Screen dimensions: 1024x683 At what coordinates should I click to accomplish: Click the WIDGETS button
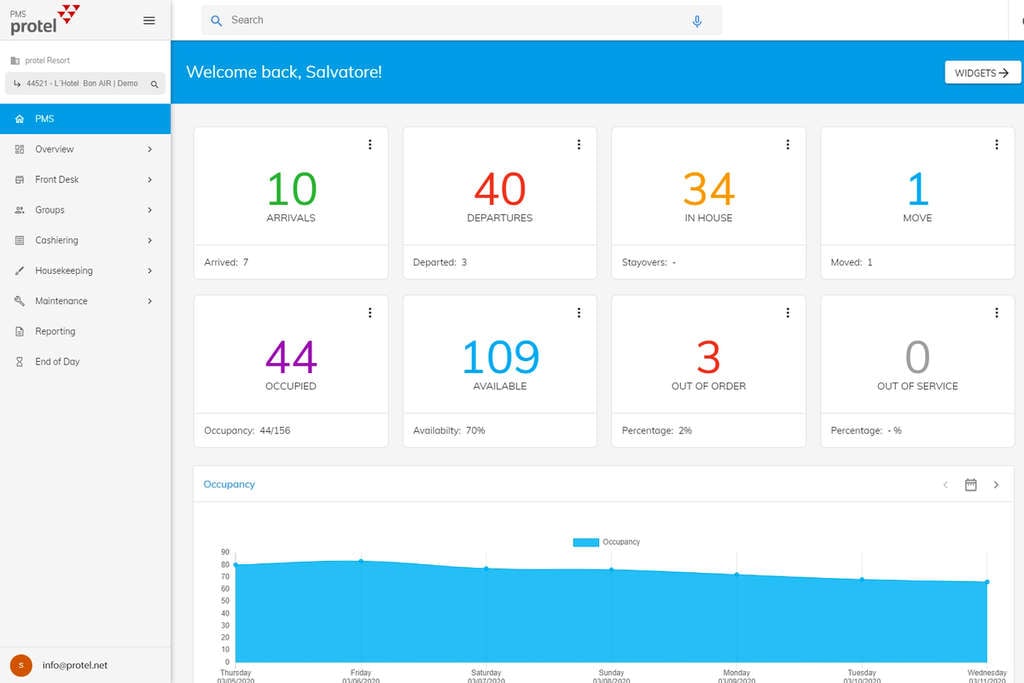[x=982, y=73]
